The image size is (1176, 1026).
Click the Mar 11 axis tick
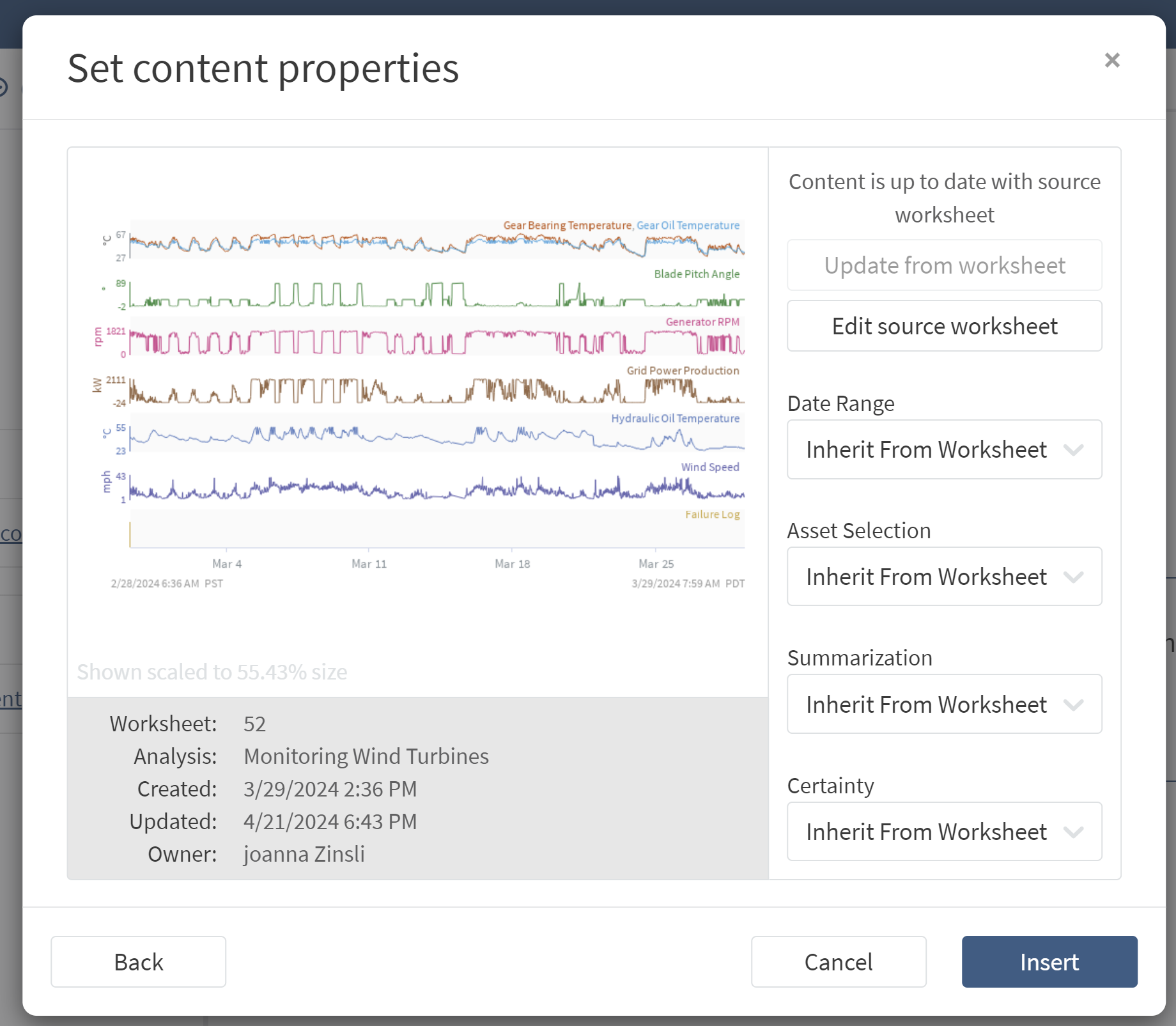click(x=369, y=564)
